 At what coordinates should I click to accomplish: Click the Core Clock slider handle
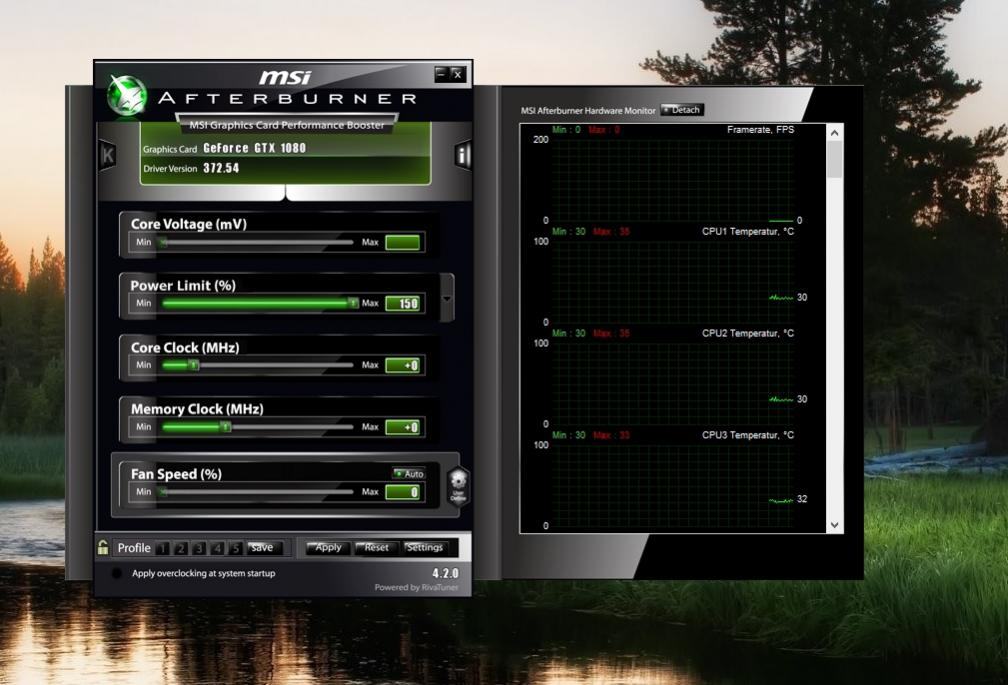point(194,365)
